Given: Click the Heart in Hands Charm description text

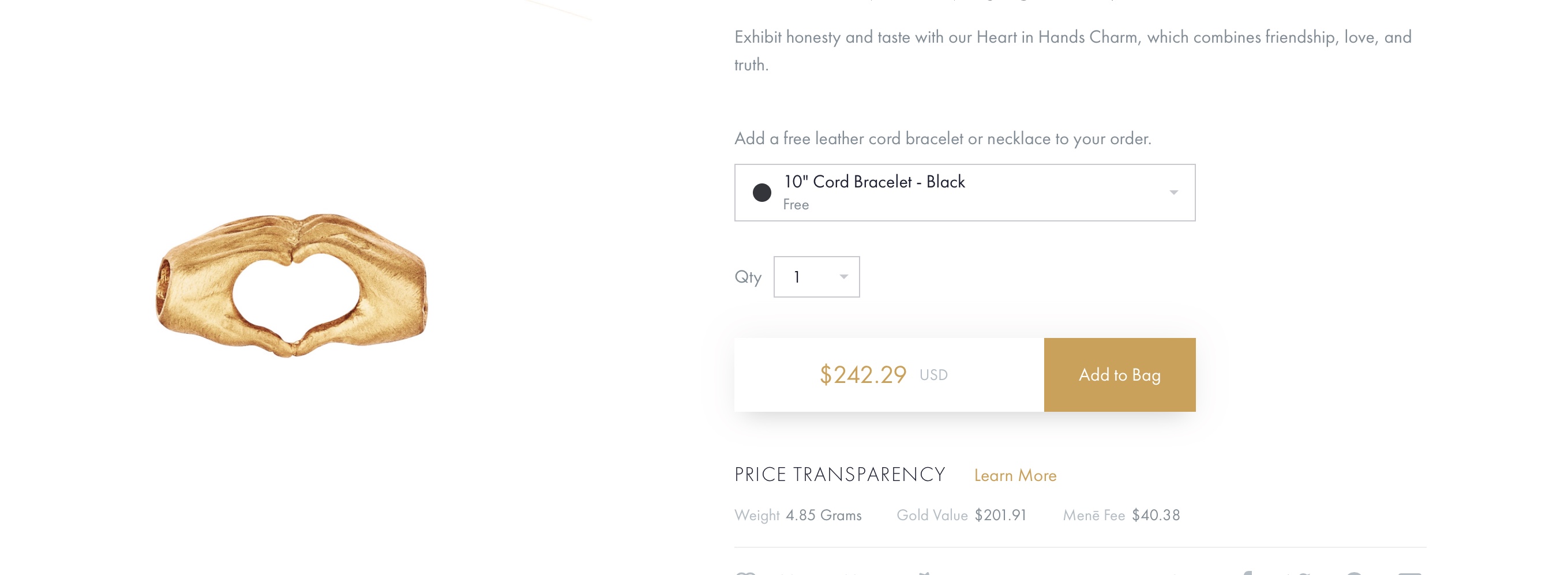Looking at the screenshot, I should [x=1072, y=51].
